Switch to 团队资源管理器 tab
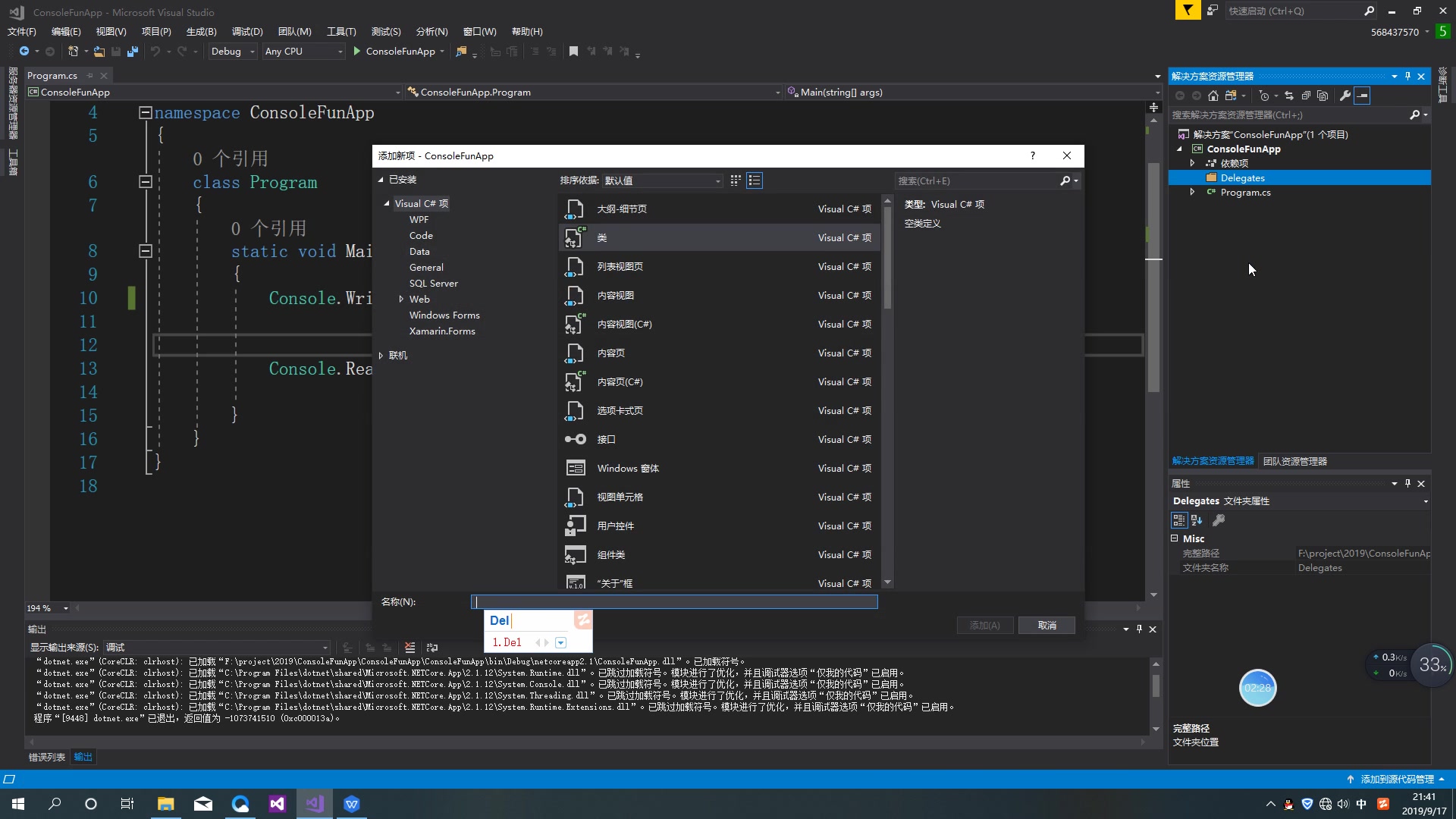The width and height of the screenshot is (1456, 819). [1295, 461]
